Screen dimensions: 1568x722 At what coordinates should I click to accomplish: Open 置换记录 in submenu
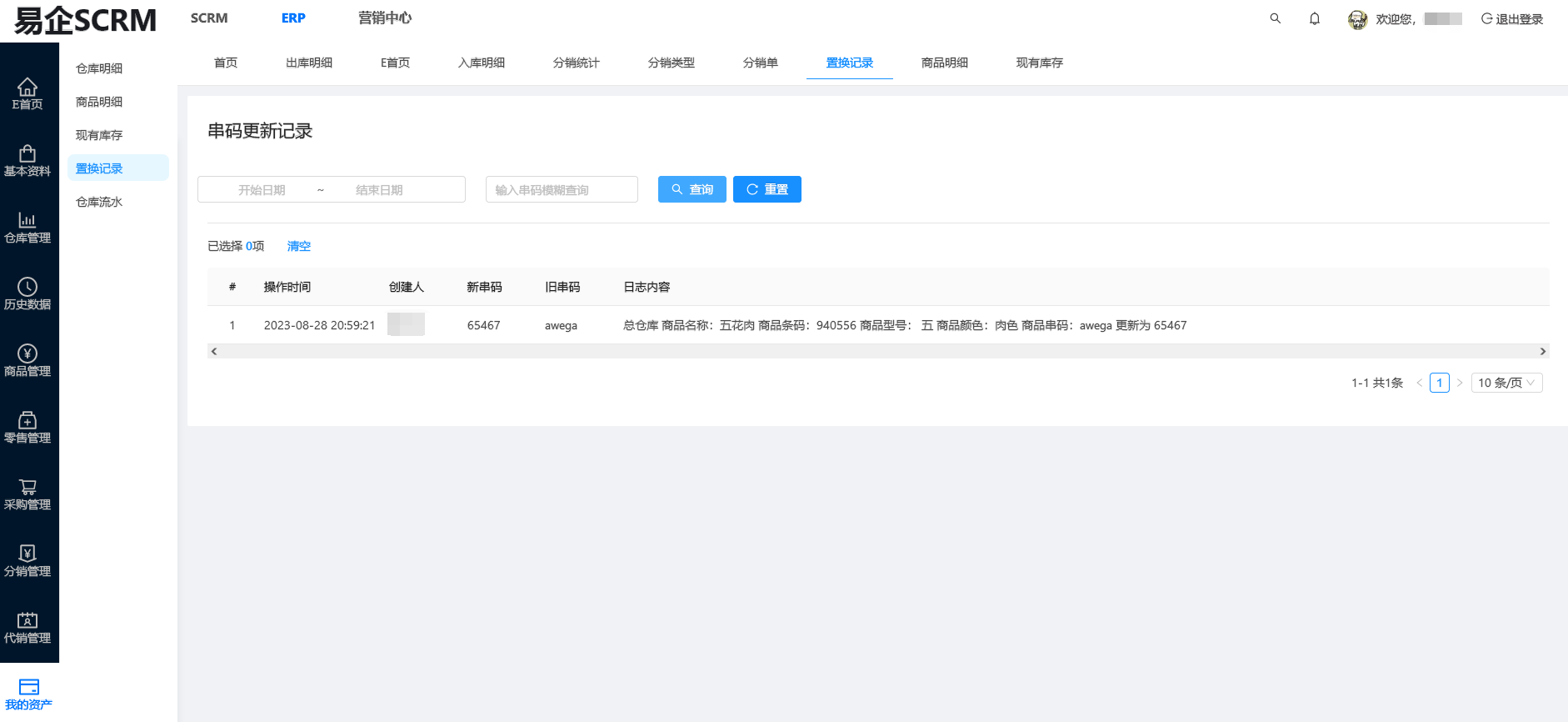pyautogui.click(x=117, y=168)
